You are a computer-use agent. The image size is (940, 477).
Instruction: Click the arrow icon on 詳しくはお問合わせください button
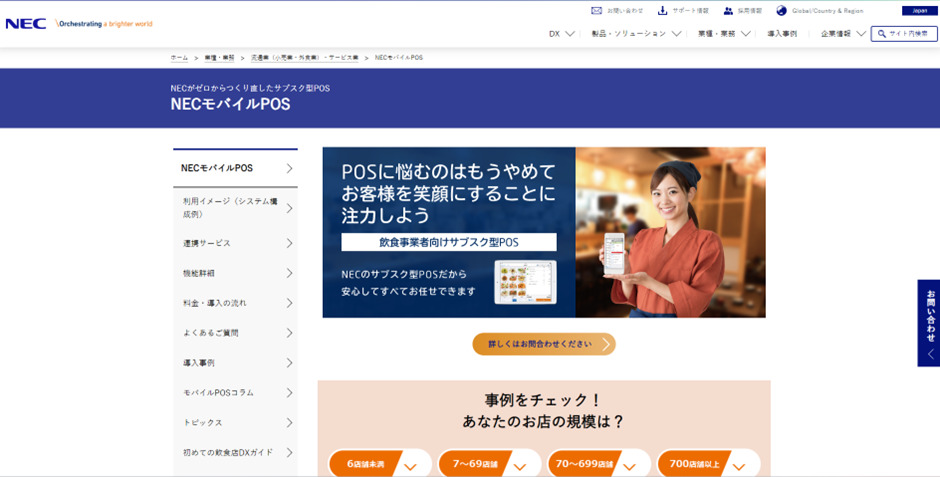[x=606, y=344]
